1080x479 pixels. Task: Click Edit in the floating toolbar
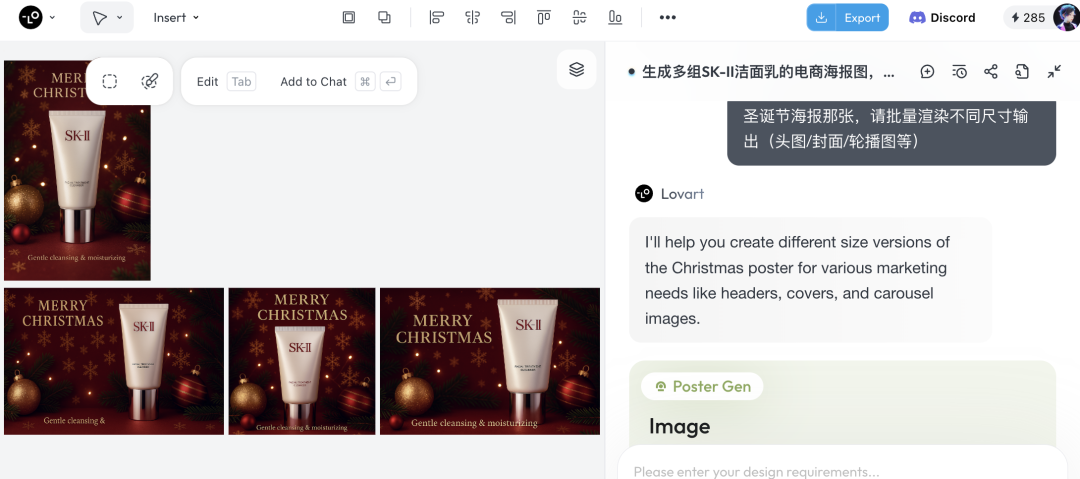tap(207, 82)
